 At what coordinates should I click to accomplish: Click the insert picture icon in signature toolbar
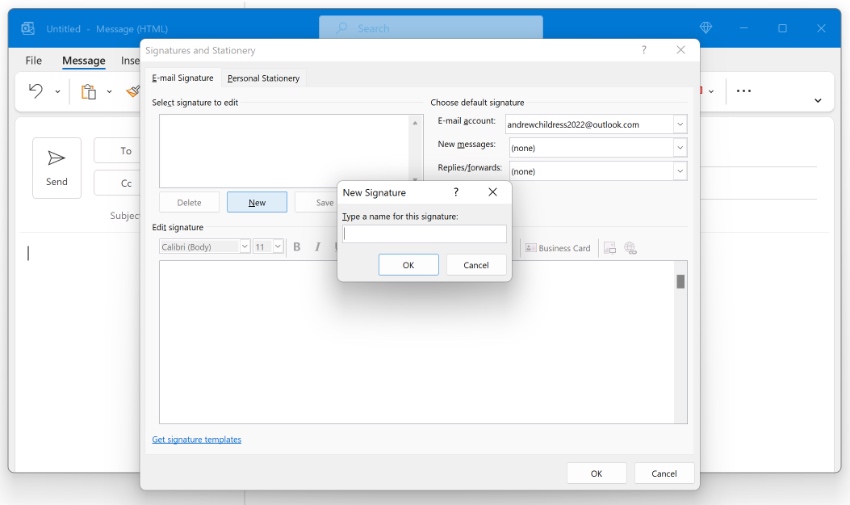[610, 248]
